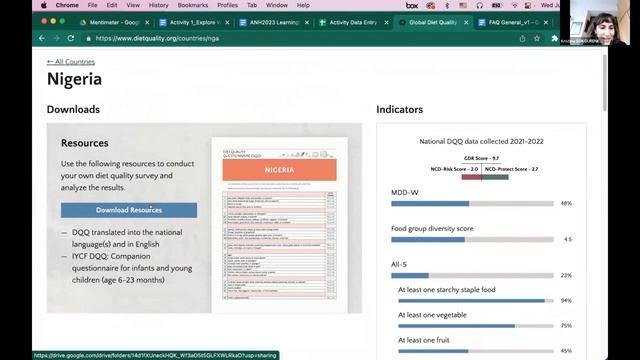Open the Help menu
This screenshot has height=360, width=640.
(303, 5)
